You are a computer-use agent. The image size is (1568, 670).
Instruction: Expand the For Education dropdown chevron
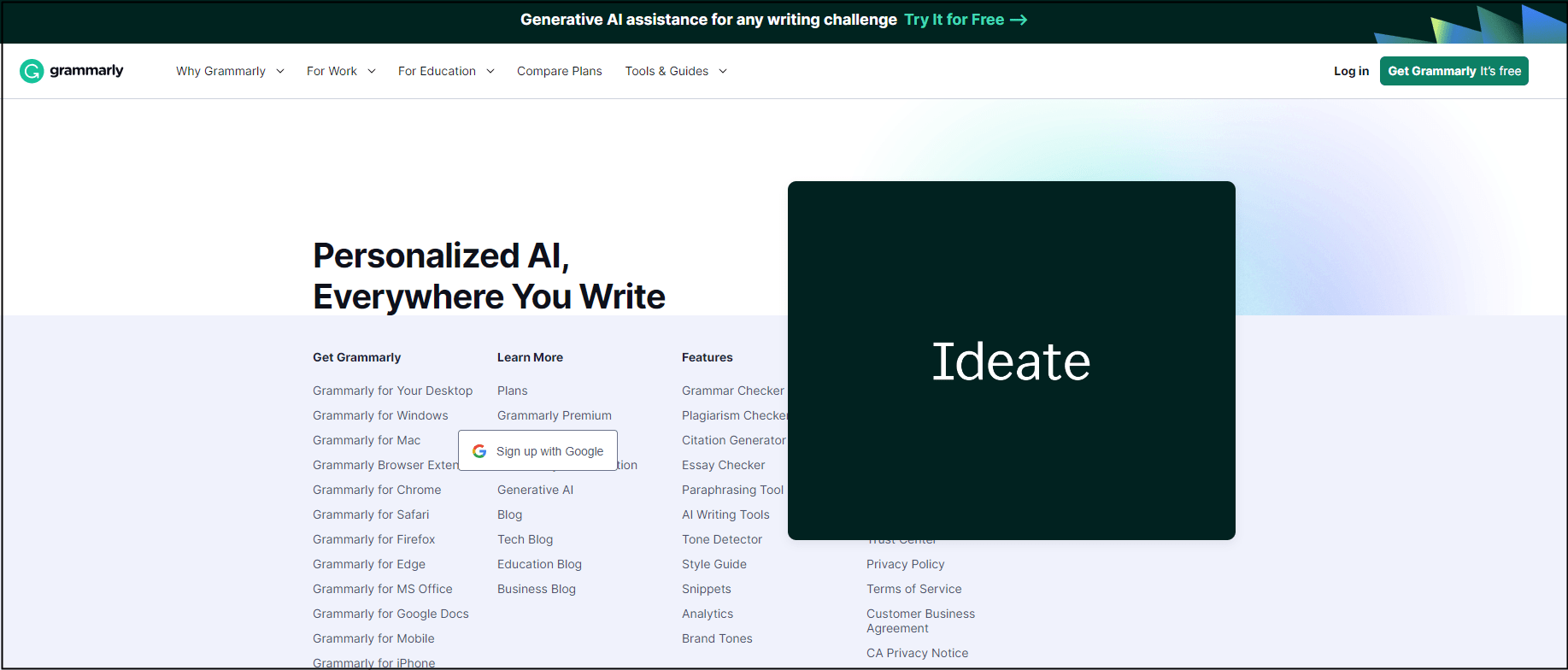coord(490,71)
